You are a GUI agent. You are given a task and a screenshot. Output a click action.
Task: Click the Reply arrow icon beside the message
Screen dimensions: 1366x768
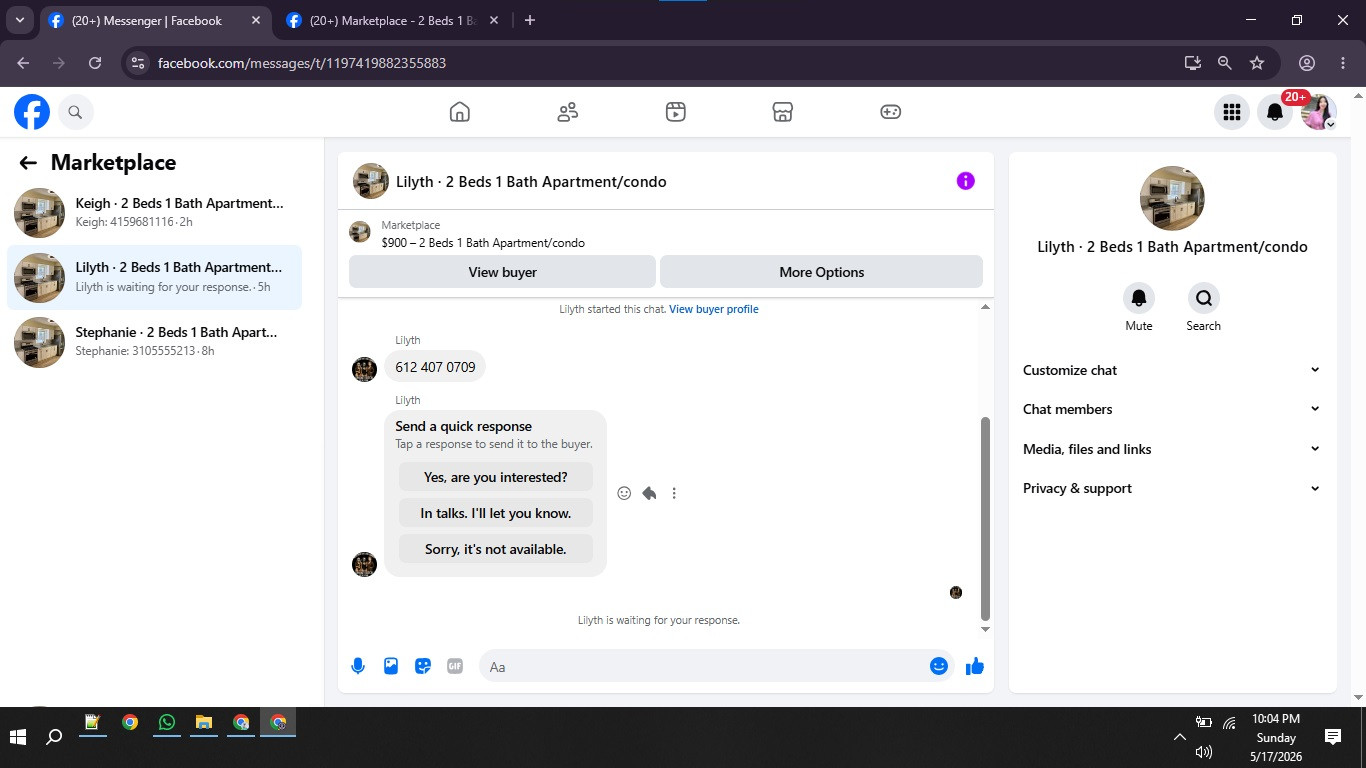[x=649, y=493]
